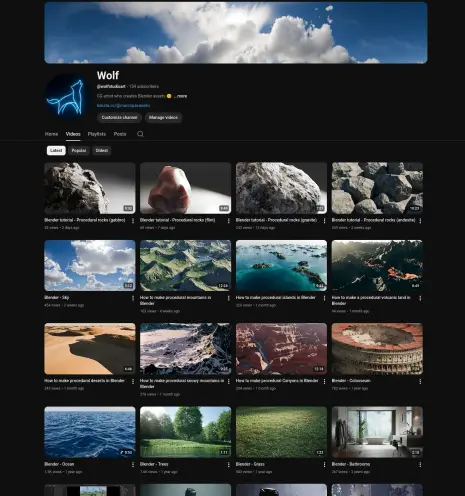
Task: Open options menu for Procedural rocks (andesite) video
Action: [420, 221]
